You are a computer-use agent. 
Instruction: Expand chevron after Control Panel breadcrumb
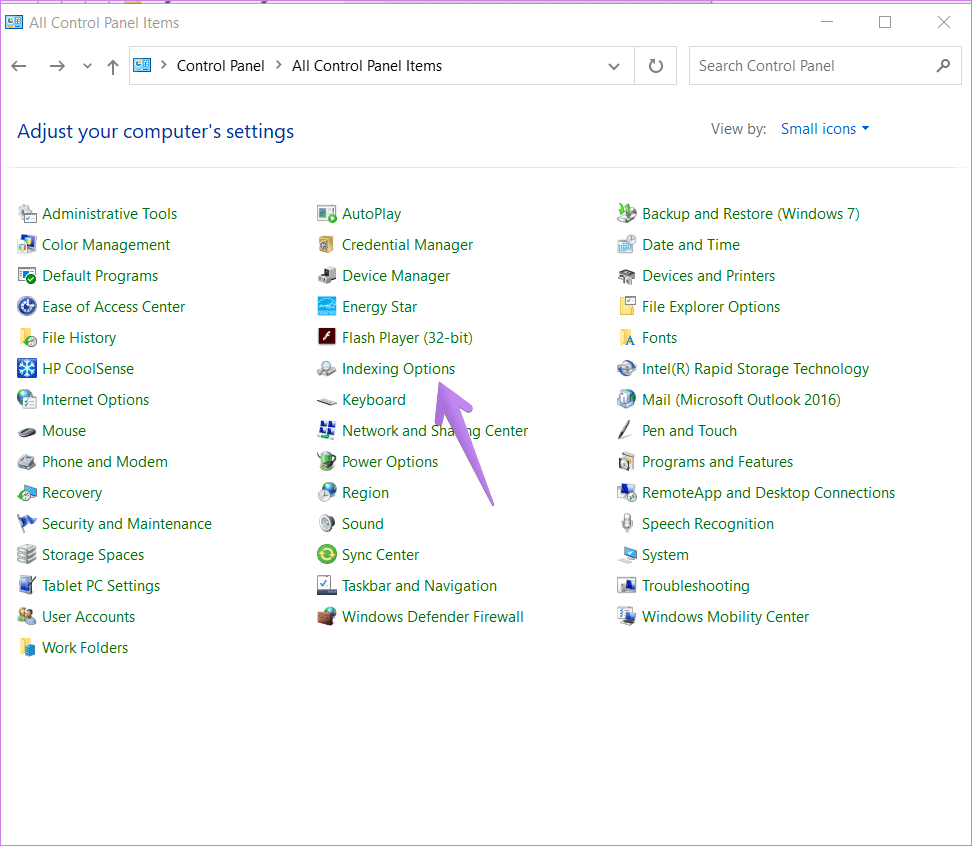click(x=278, y=65)
